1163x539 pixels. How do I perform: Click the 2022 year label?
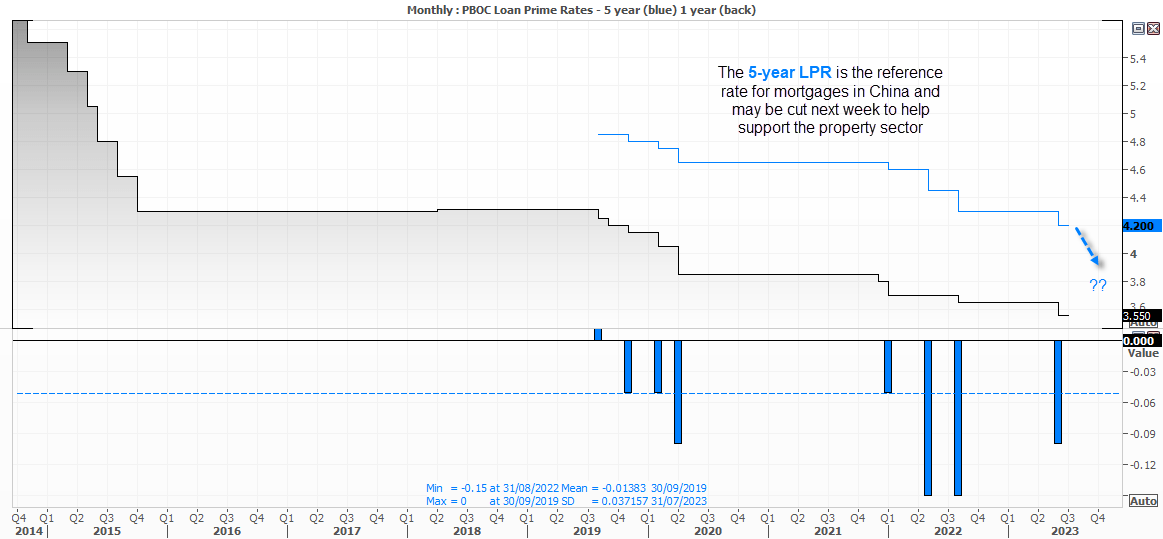[x=948, y=532]
